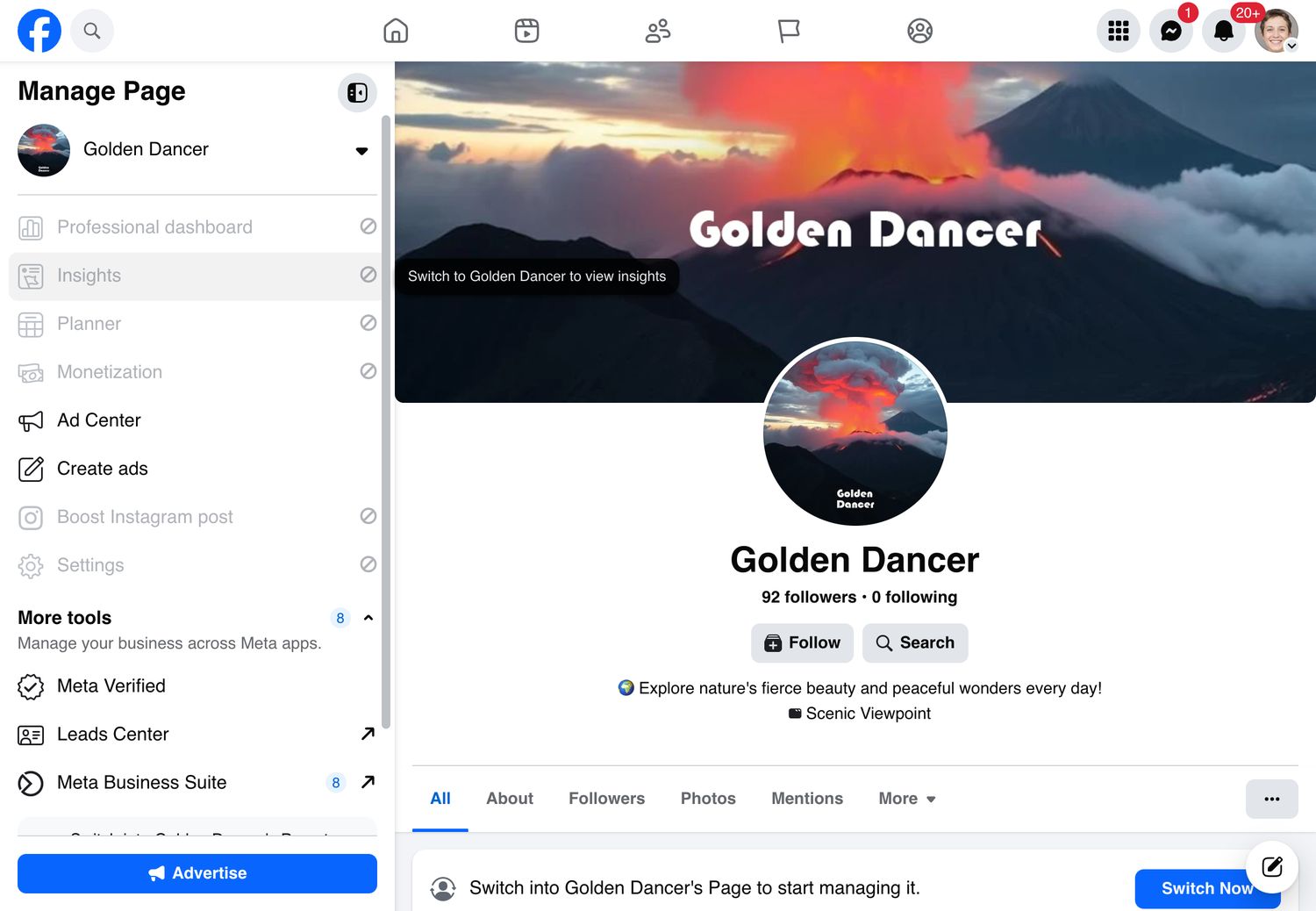Click the floating compose pencil button
This screenshot has height=911, width=1316.
point(1272,867)
